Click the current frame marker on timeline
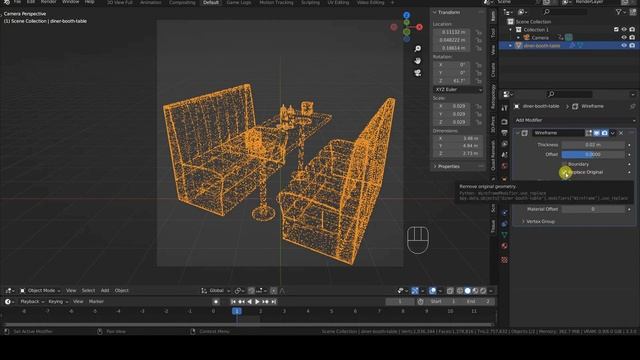Screen dimensions: 640x360 click(x=237, y=311)
